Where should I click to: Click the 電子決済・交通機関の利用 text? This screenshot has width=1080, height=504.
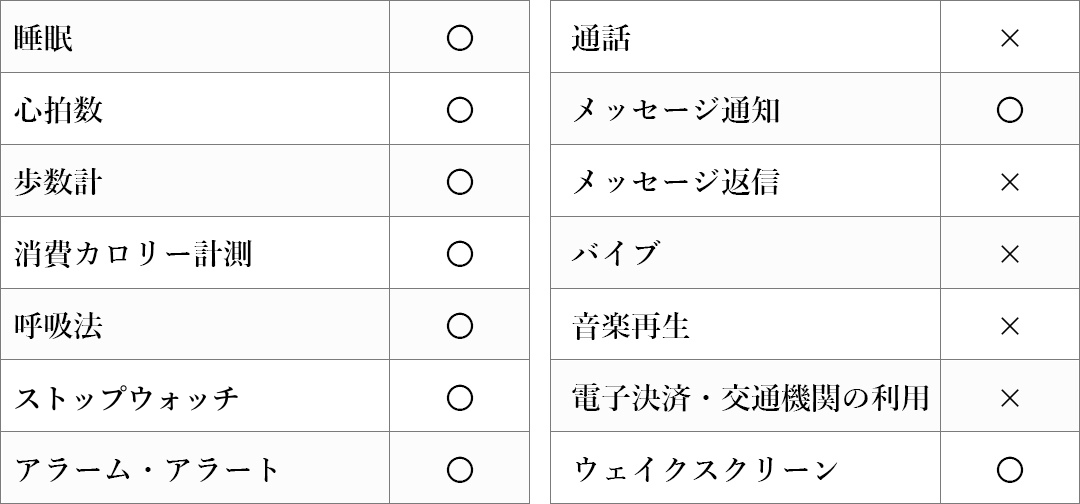pos(750,398)
